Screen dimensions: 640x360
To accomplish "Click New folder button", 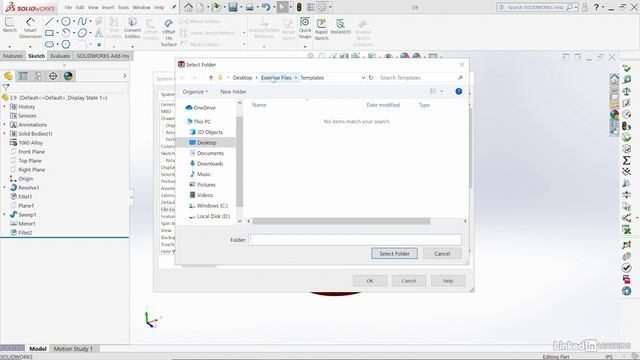I will tap(233, 92).
